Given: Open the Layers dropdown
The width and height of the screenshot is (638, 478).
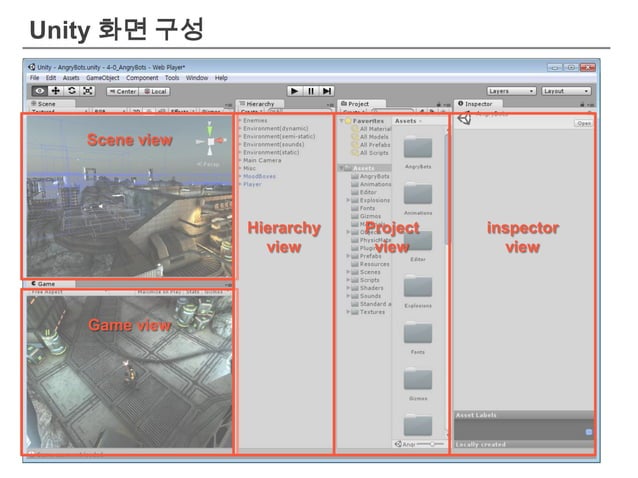Looking at the screenshot, I should click(511, 91).
